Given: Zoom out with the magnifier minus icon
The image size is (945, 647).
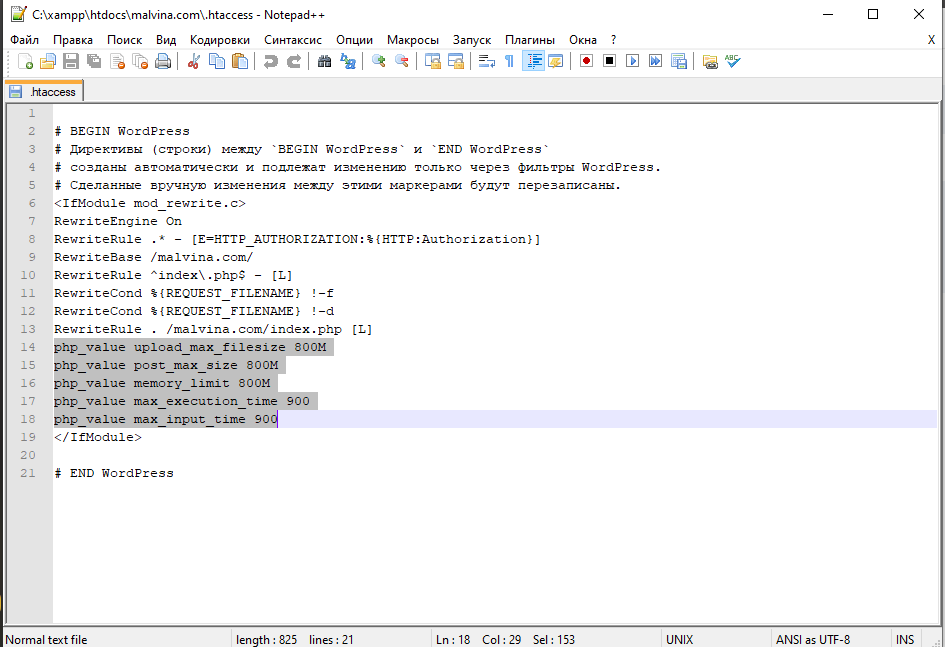Looking at the screenshot, I should 401,61.
